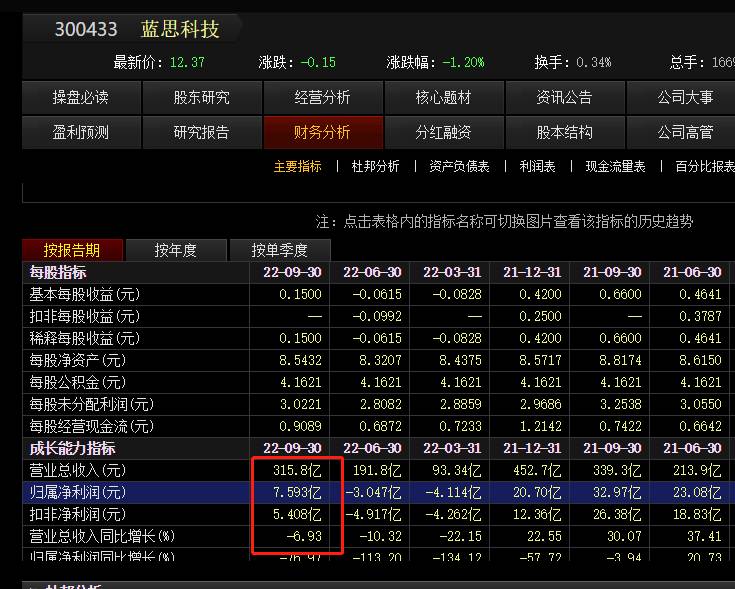Viewport: 735px width, 589px height.
Task: Click 扣非每股收益 value 0.3787
Action: 700,317
